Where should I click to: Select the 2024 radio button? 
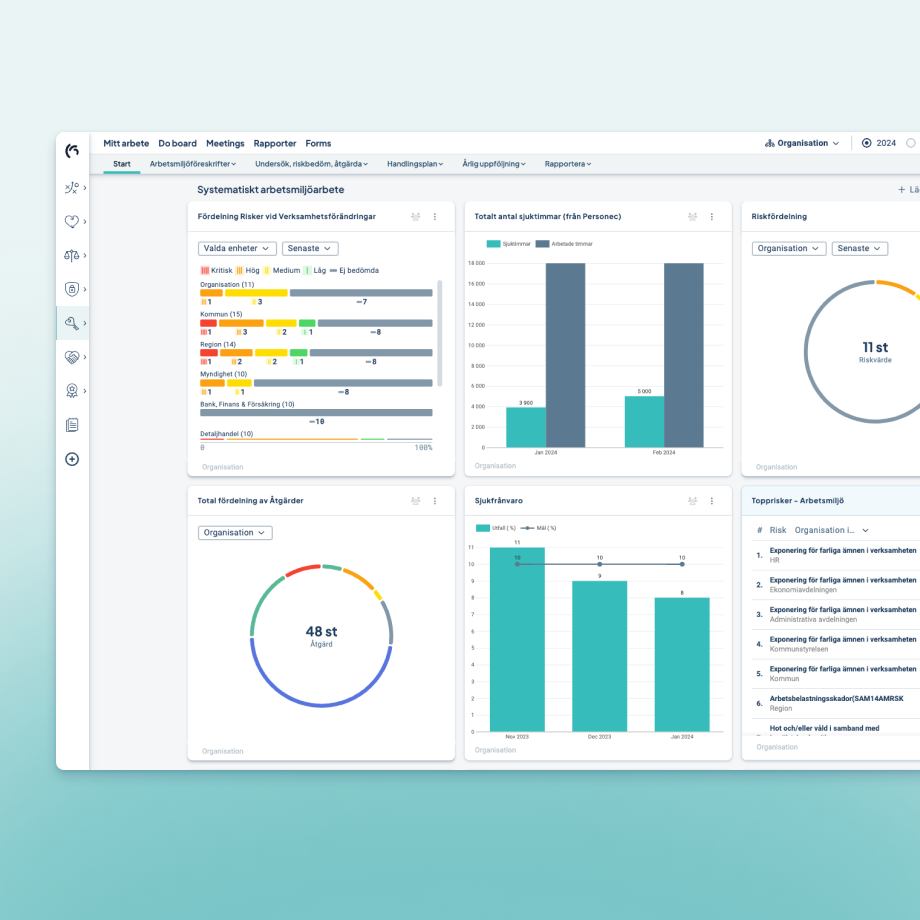point(866,143)
